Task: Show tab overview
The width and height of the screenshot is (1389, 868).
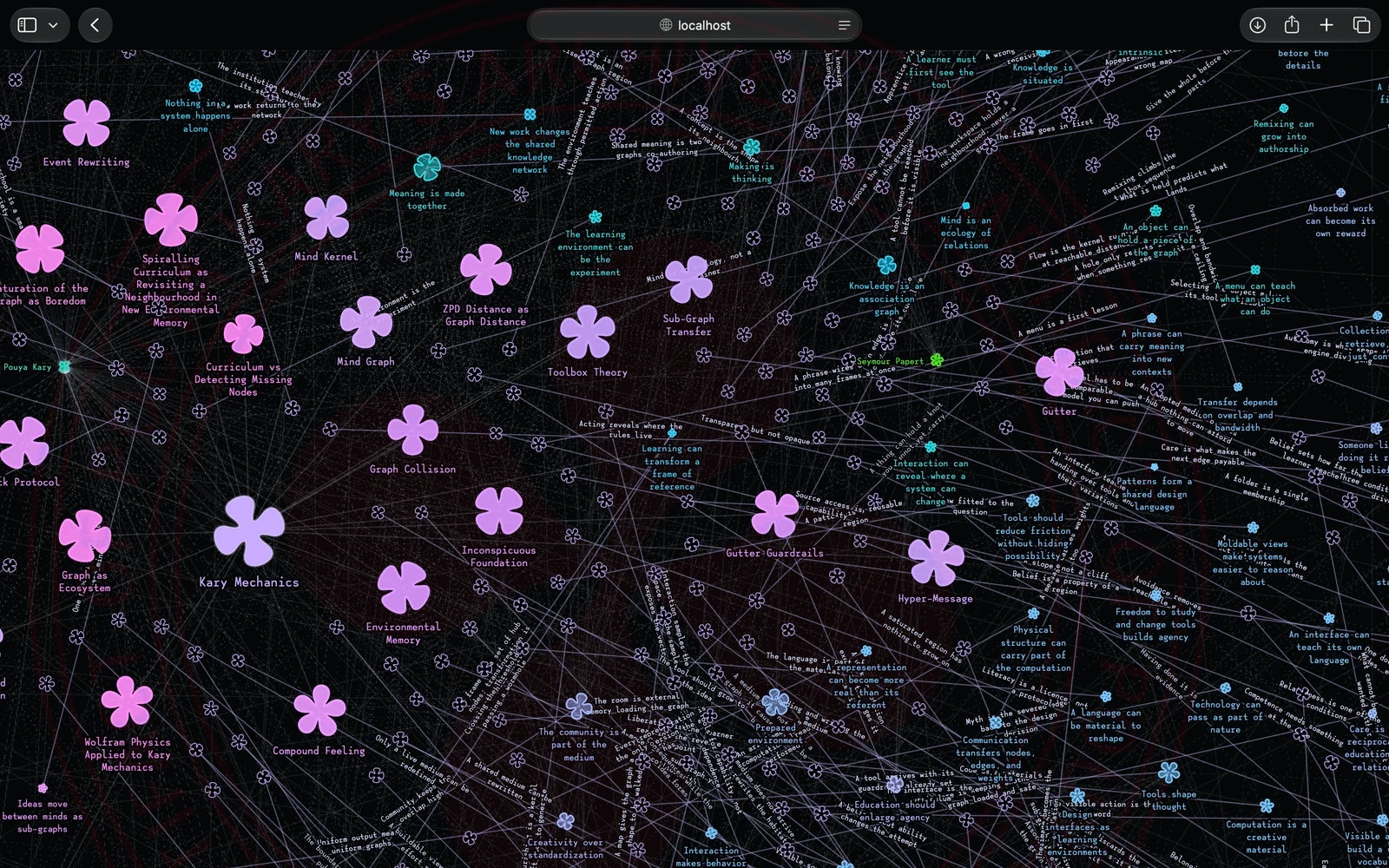Action: tap(1361, 25)
